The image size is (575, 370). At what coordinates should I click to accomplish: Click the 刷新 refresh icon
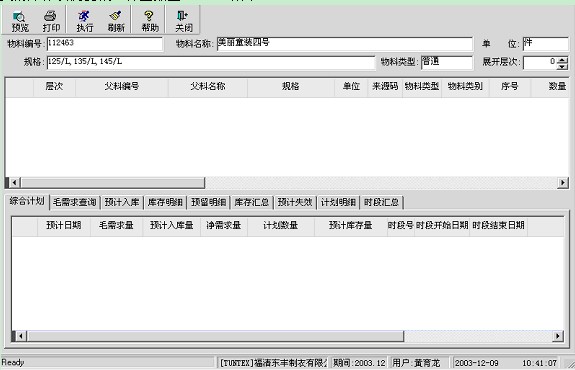coord(116,21)
